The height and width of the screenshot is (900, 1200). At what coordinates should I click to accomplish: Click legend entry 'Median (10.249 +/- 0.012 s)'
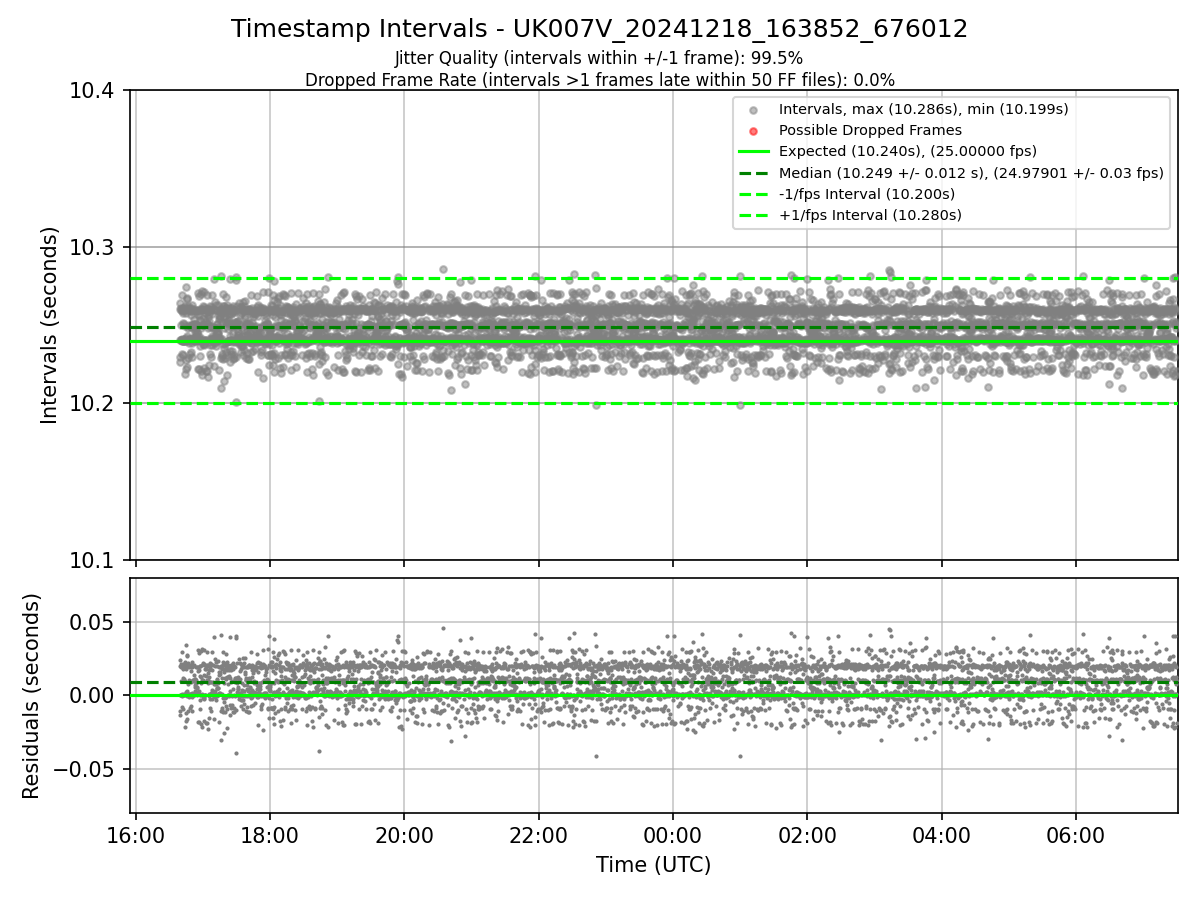click(971, 172)
